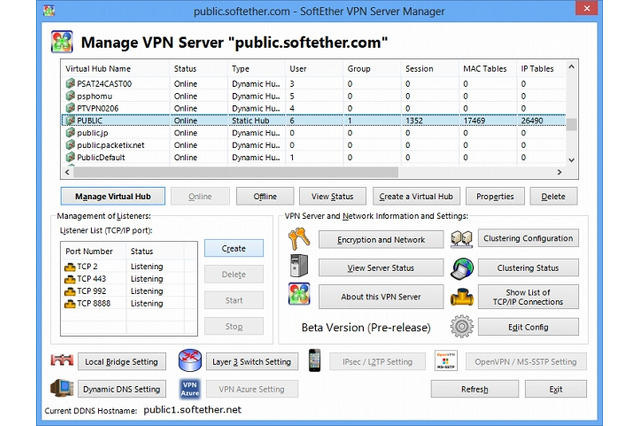
Task: Click the globe icon beside Clustering Status
Action: click(x=461, y=268)
